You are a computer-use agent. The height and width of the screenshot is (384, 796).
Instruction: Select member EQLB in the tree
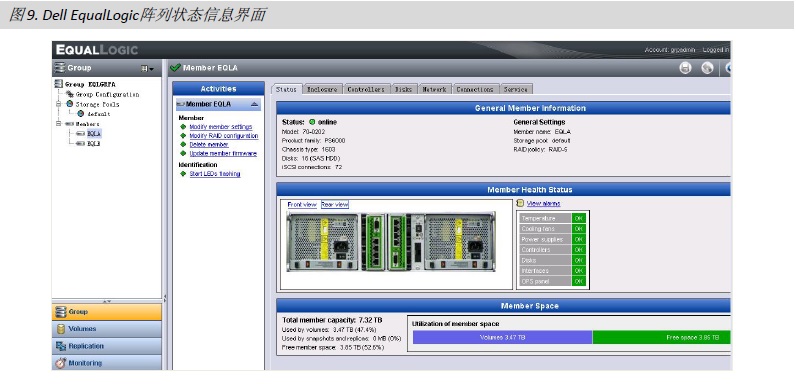94,144
